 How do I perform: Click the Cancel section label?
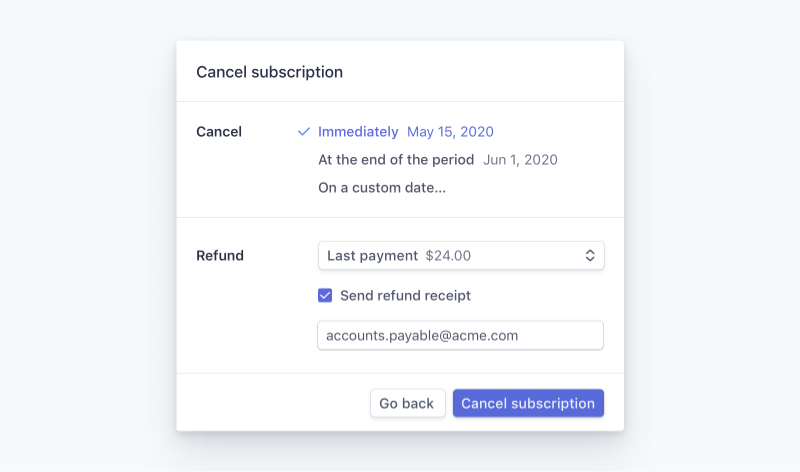219,132
